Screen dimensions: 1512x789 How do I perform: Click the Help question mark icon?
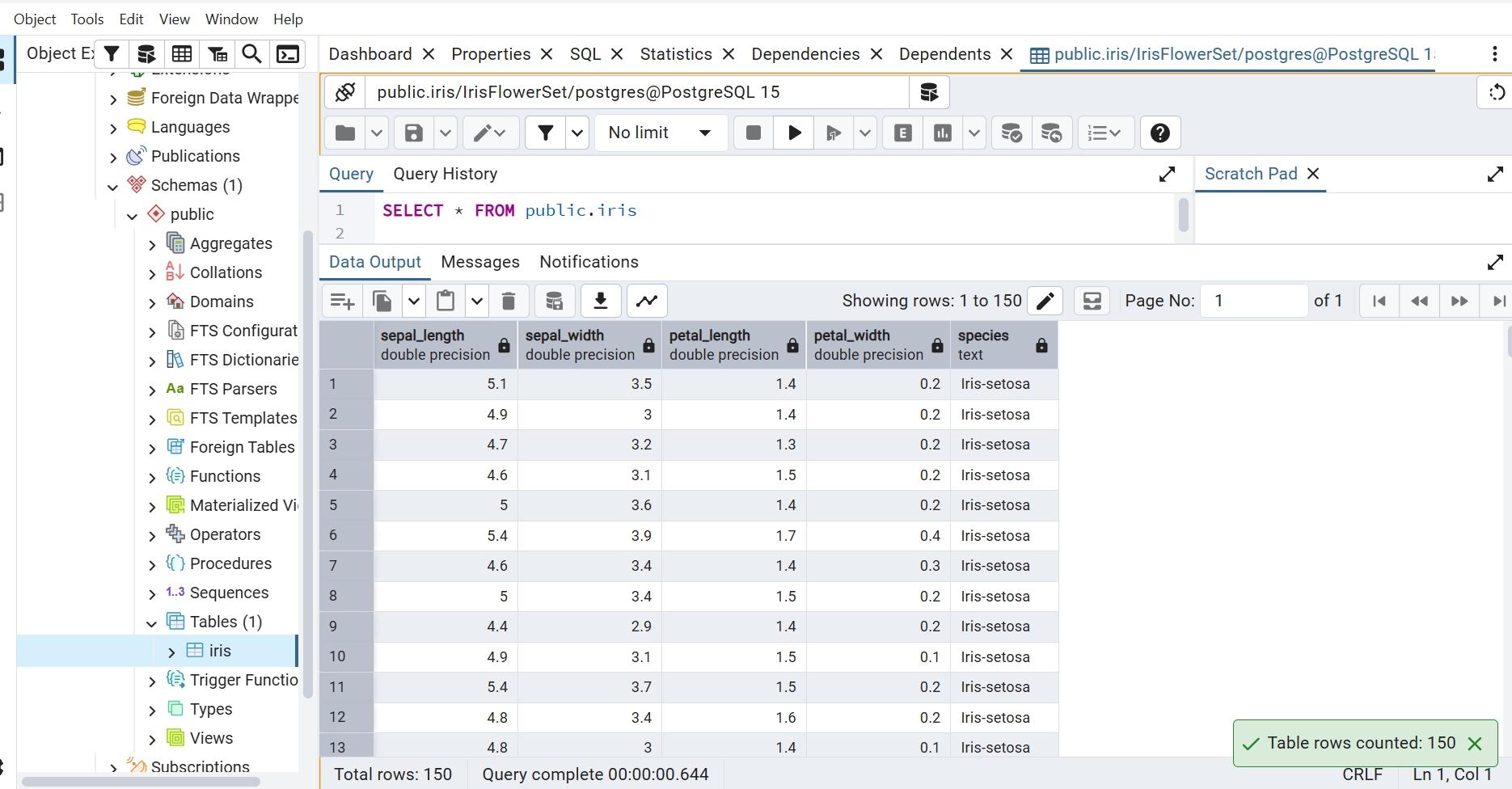tap(1160, 133)
